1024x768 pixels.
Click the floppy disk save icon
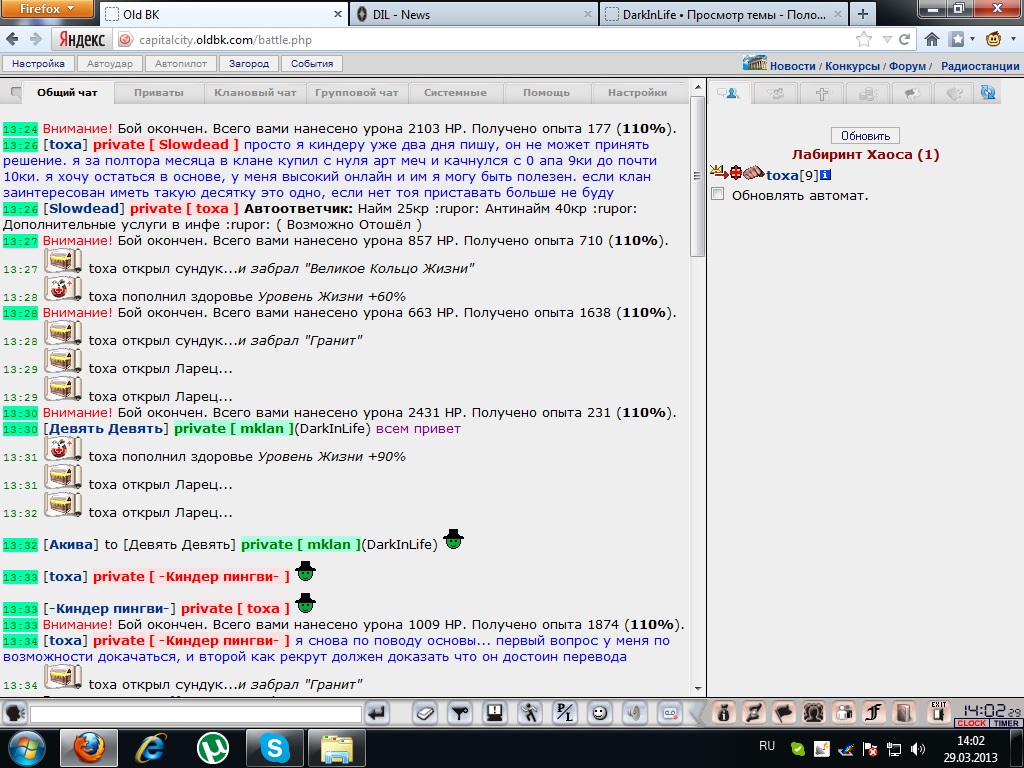(x=494, y=713)
